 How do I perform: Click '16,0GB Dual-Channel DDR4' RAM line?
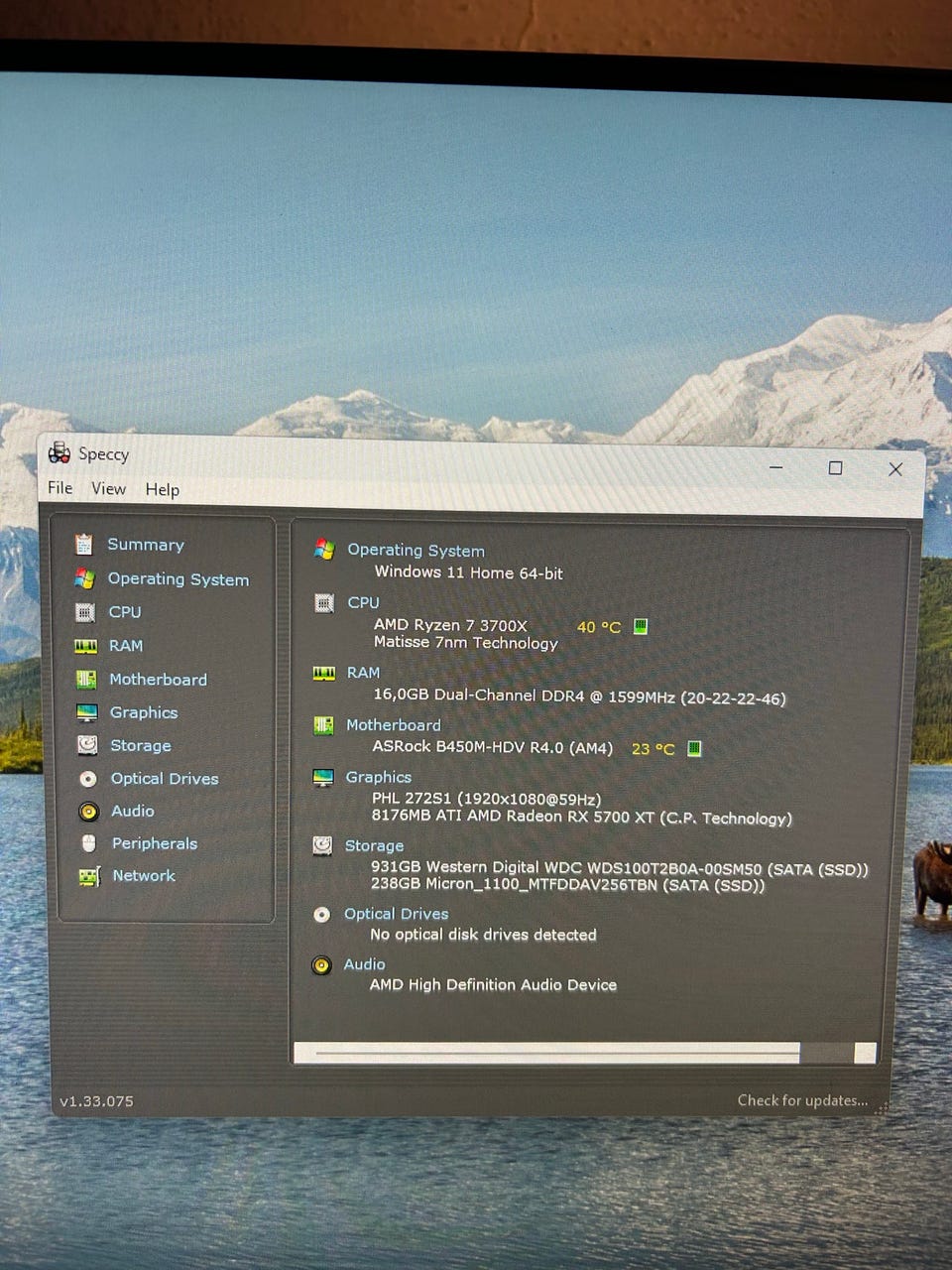pyautogui.click(x=580, y=697)
